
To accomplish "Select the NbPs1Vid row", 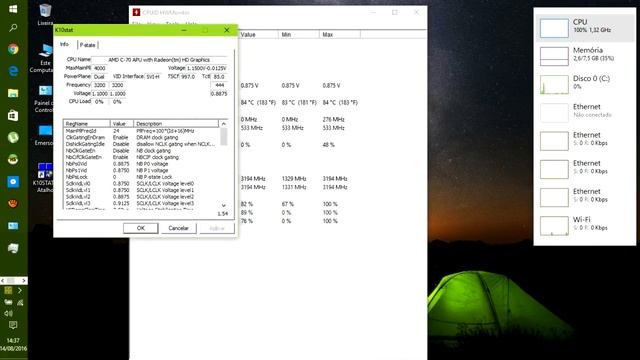I will [141, 170].
